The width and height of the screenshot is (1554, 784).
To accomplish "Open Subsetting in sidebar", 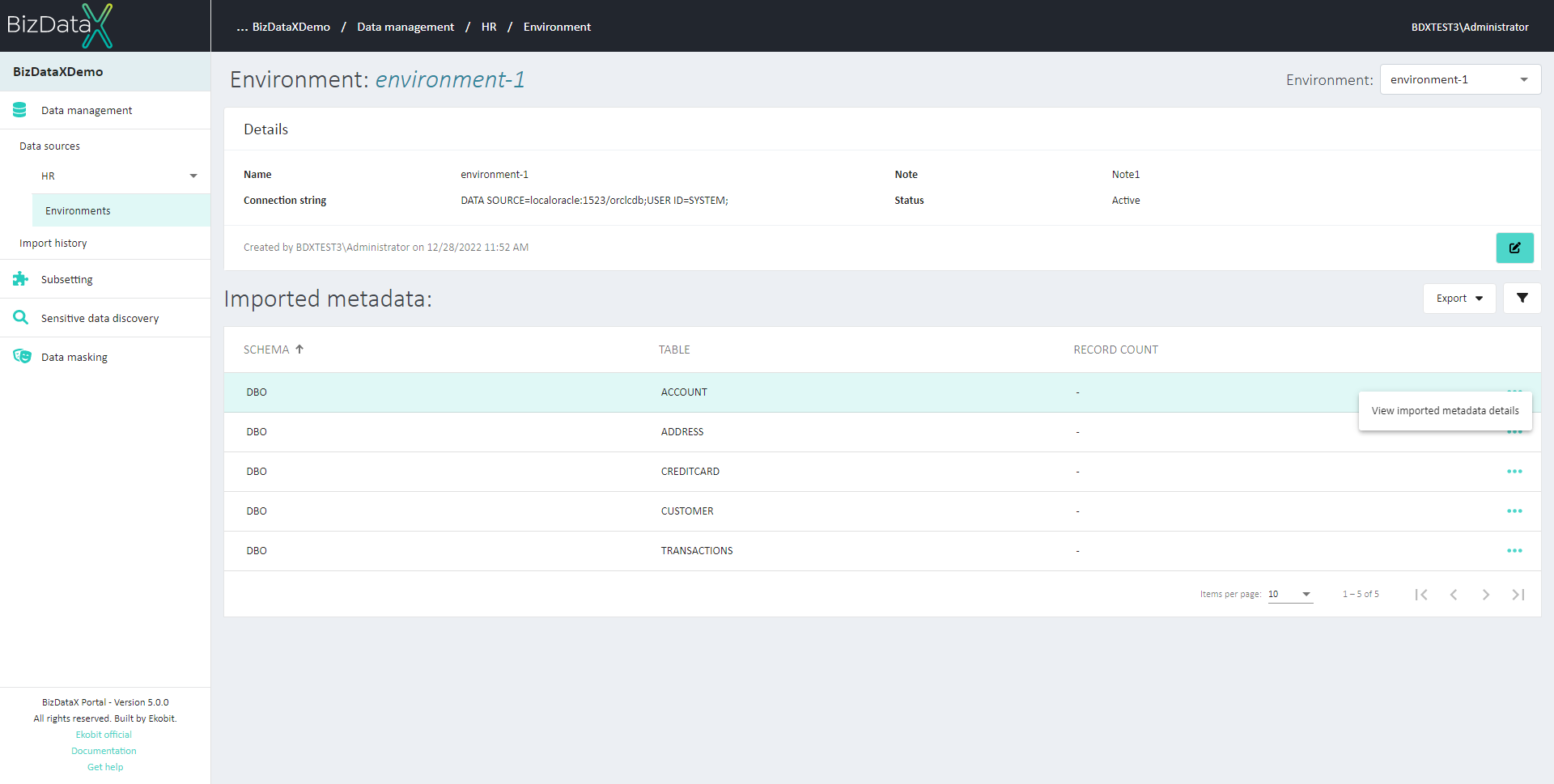I will coord(67,279).
